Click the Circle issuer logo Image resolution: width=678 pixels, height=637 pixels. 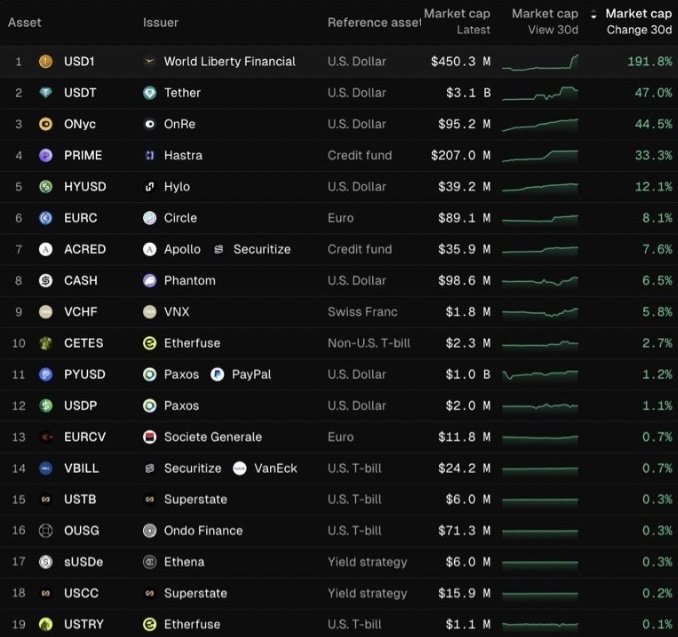click(149, 218)
